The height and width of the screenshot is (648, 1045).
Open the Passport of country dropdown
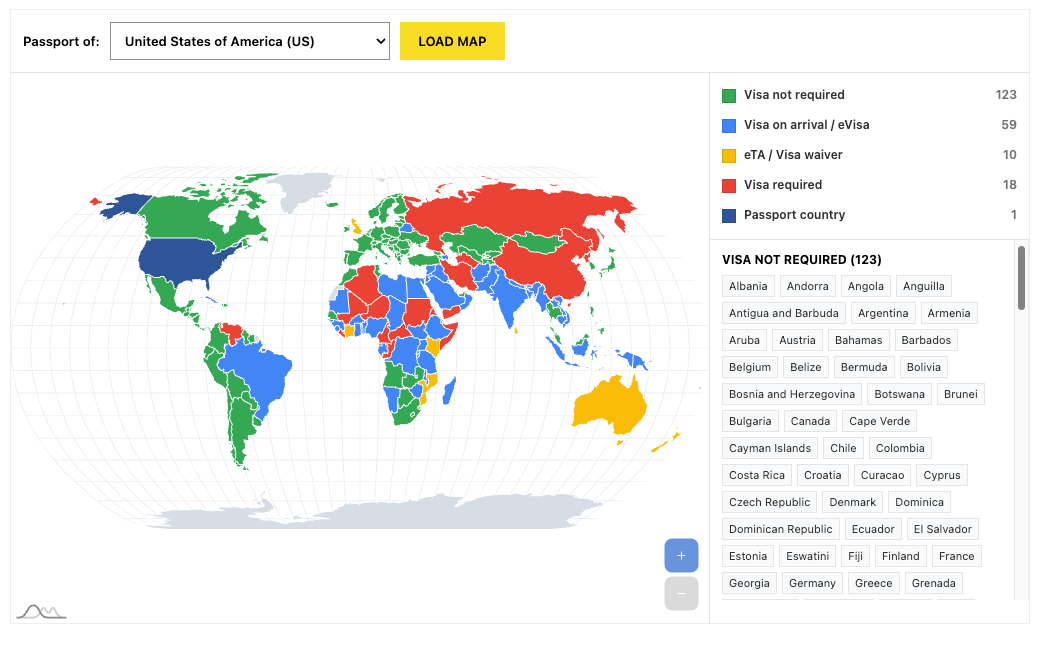coord(250,41)
